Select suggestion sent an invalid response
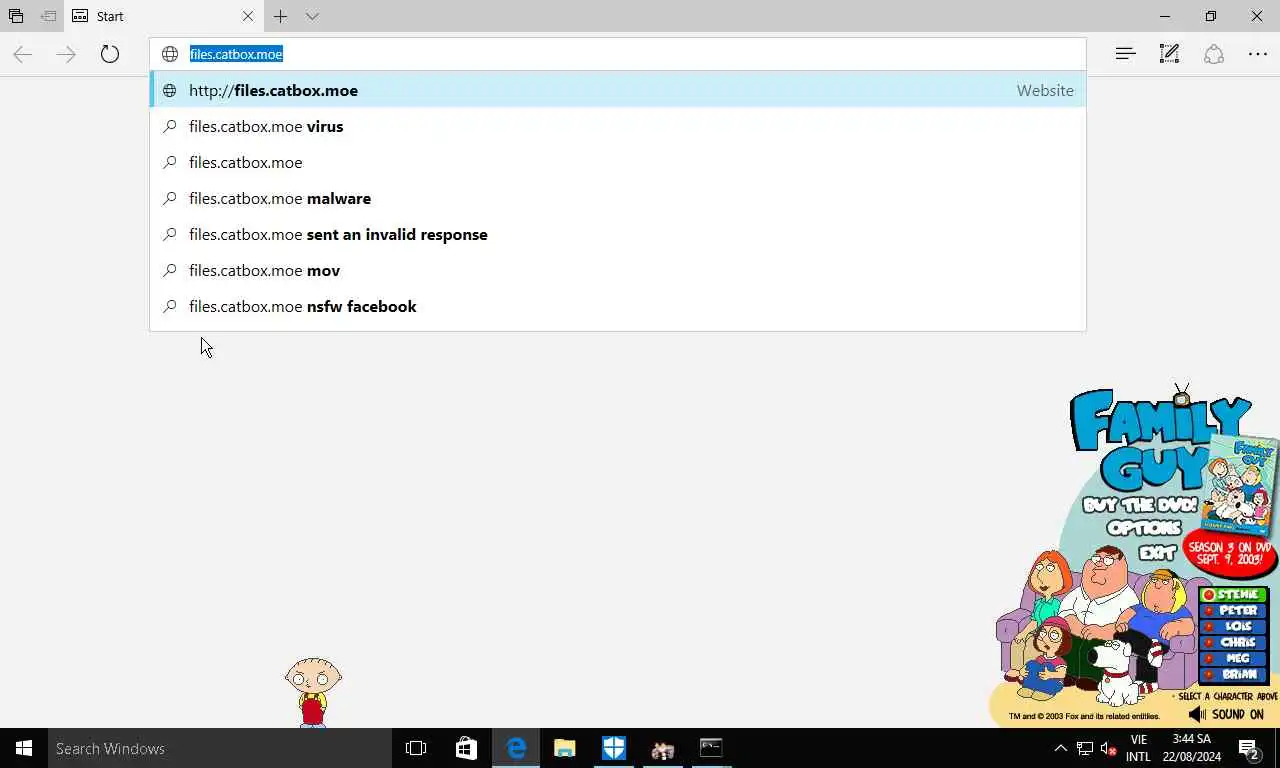The image size is (1280, 768). (618, 234)
